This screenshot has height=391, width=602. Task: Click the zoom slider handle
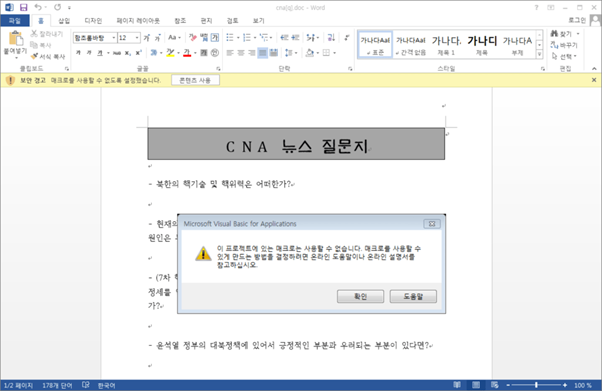(x=536, y=385)
